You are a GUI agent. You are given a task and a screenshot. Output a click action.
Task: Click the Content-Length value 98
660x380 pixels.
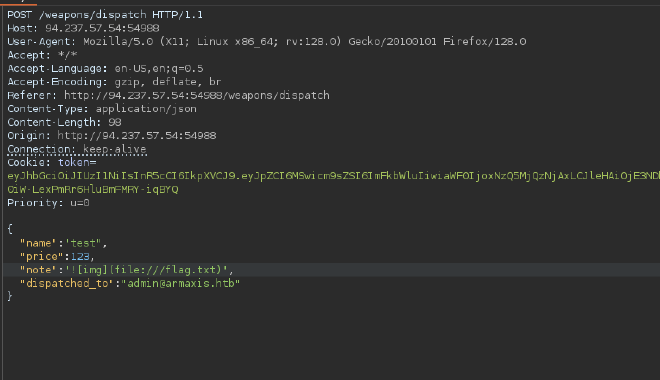[x=114, y=122]
